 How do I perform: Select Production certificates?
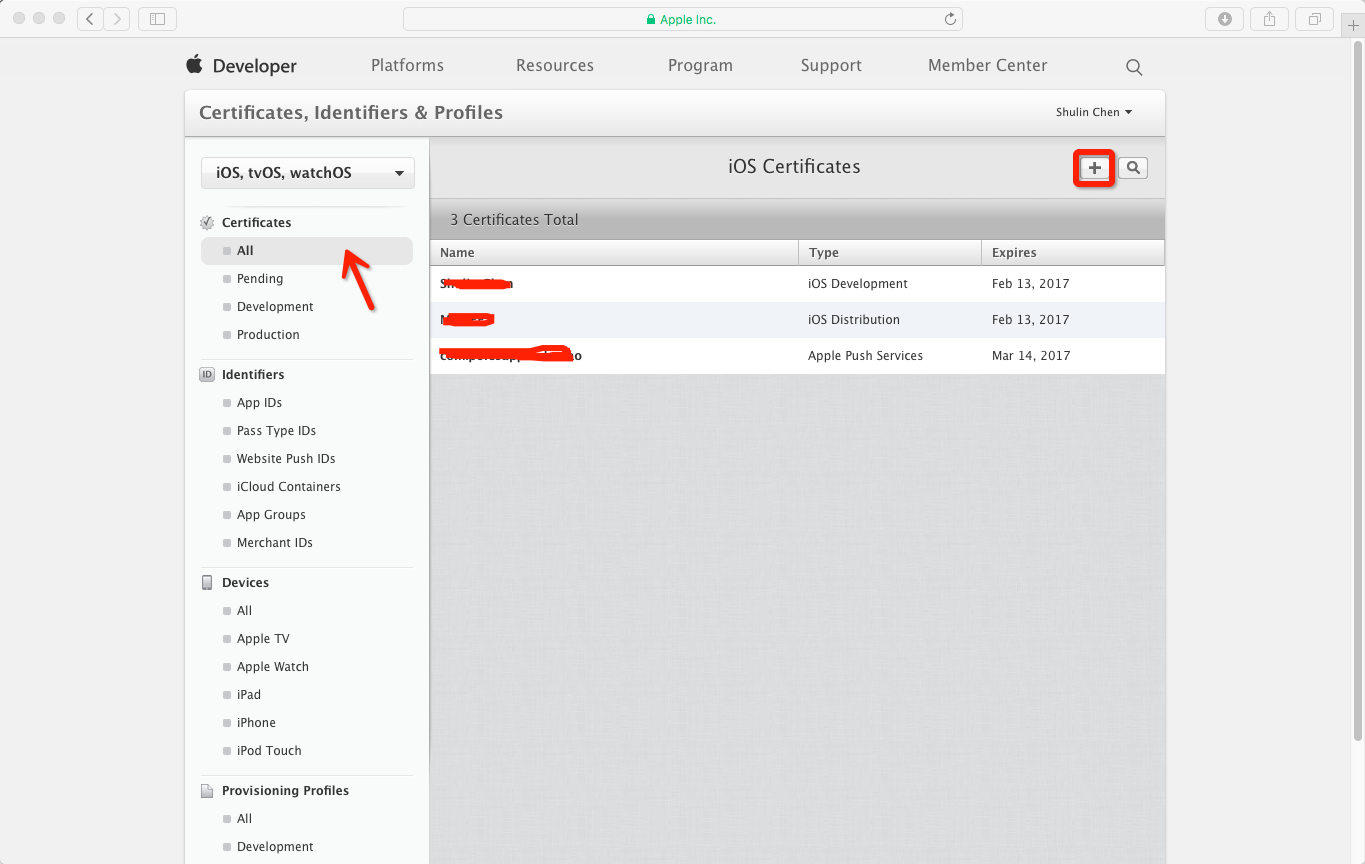pos(268,335)
